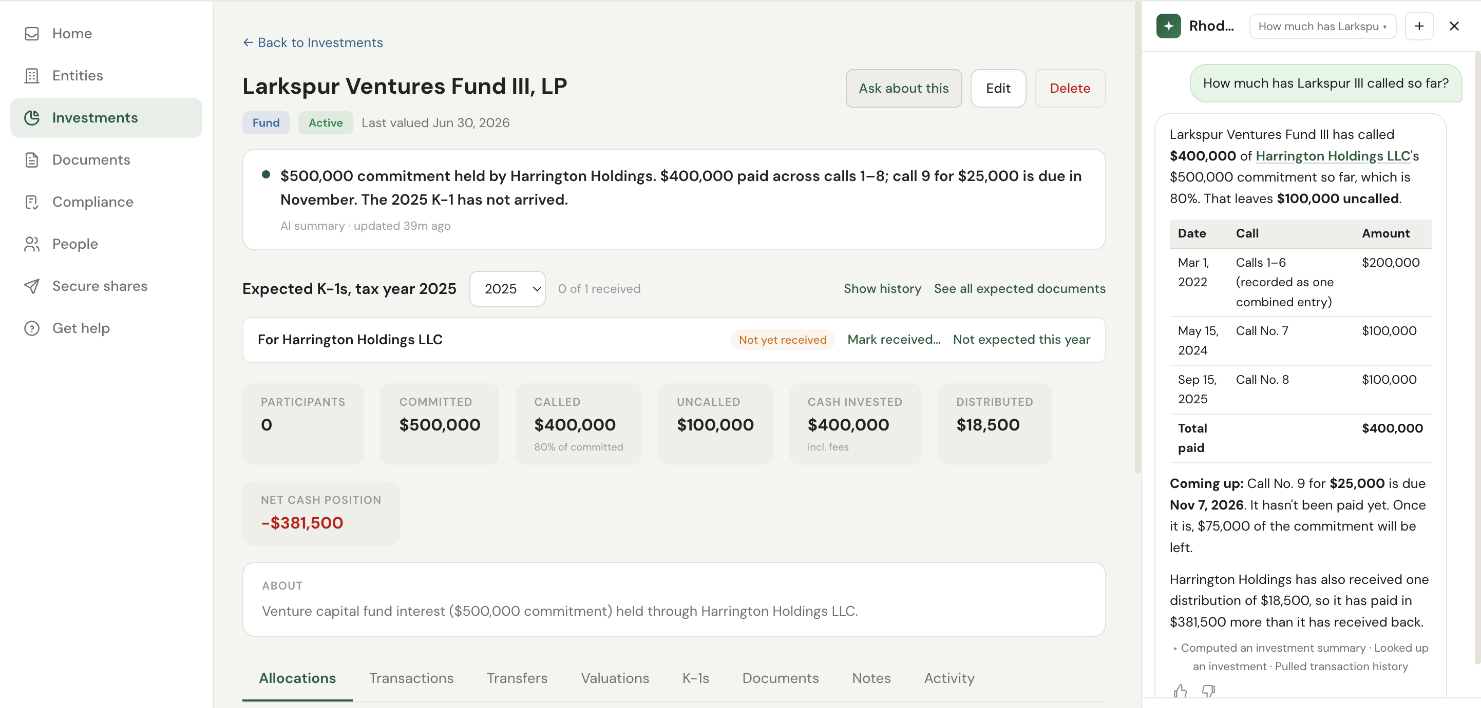The image size is (1481, 708).
Task: Click the Compliance checklist icon
Action: coord(32,202)
